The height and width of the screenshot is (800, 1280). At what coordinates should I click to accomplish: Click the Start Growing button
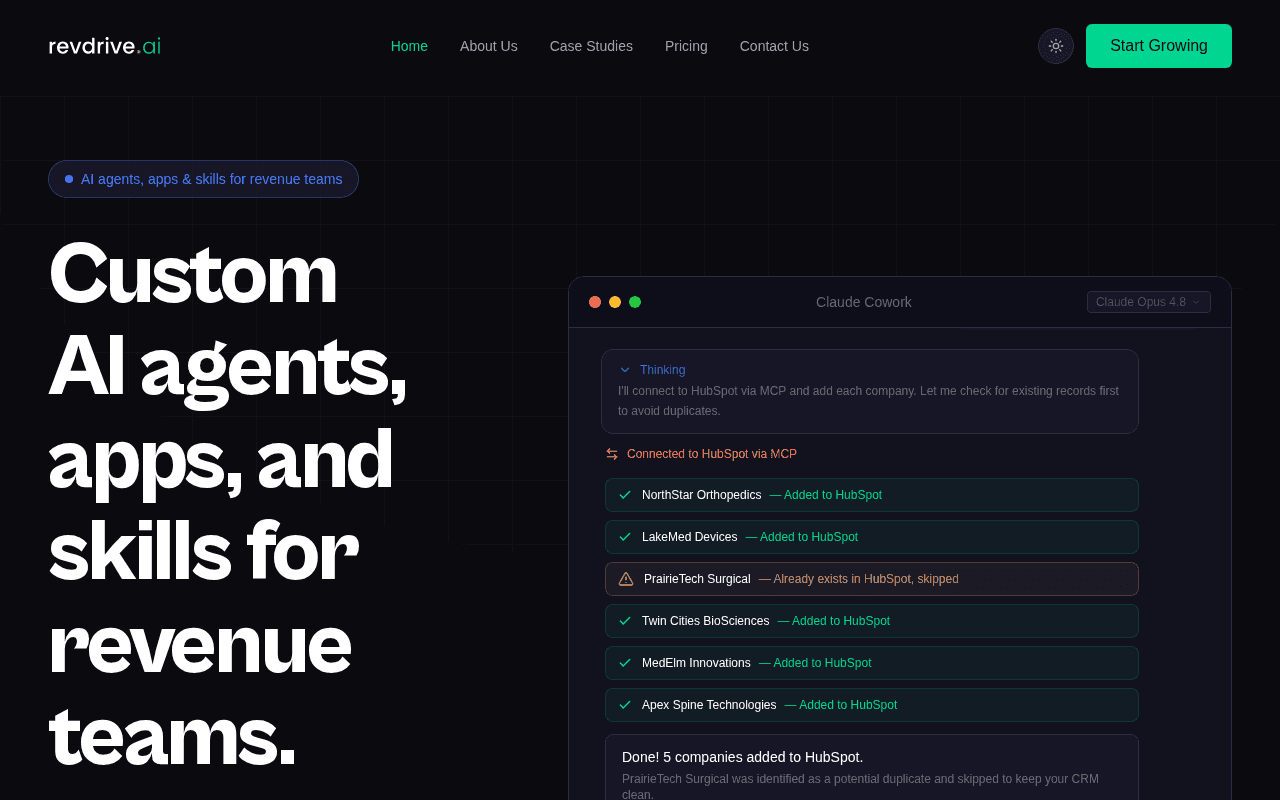tap(1159, 46)
